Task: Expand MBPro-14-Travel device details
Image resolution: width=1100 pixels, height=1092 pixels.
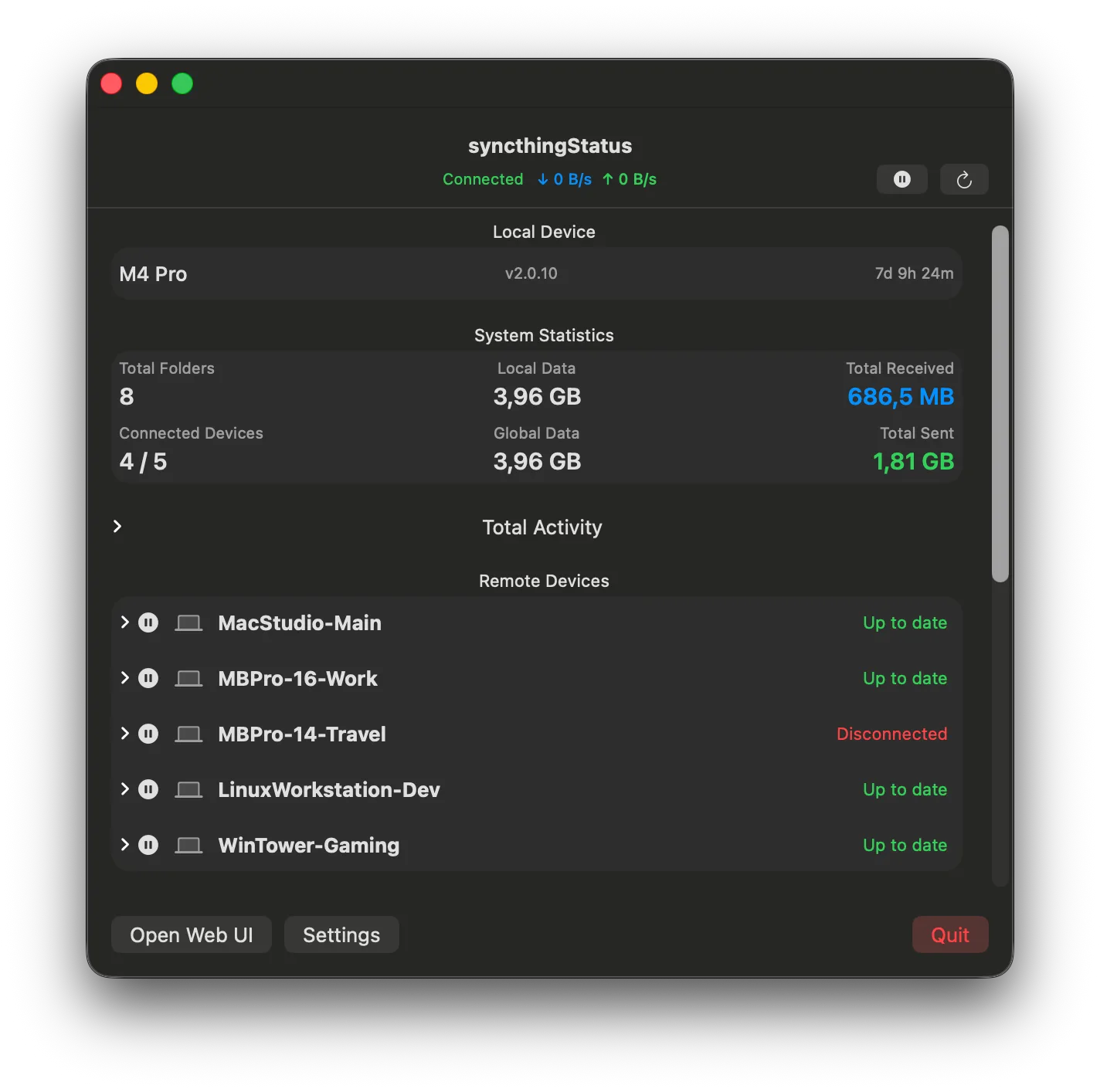Action: point(124,733)
